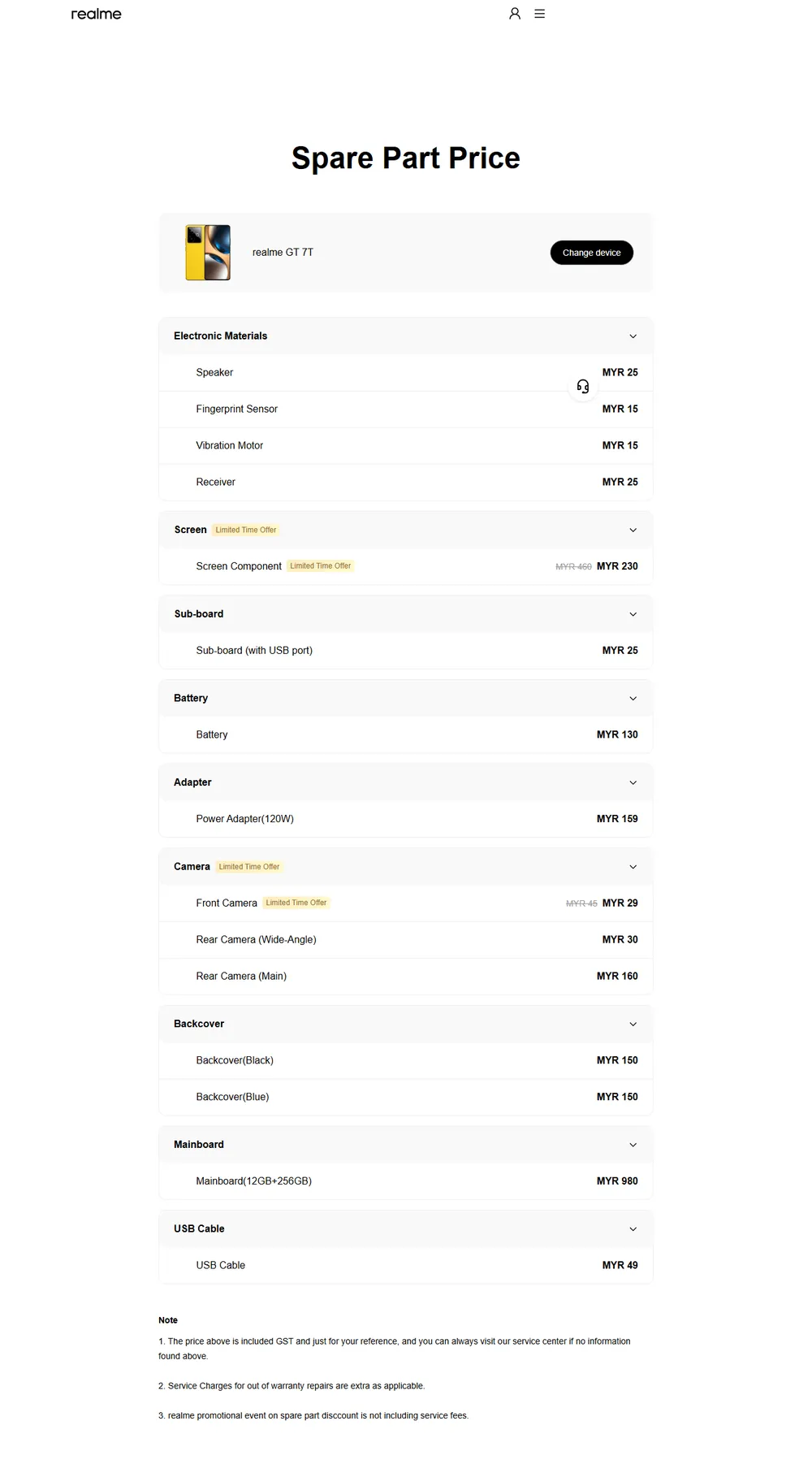Open the hamburger menu icon
The image size is (812, 1460).
pyautogui.click(x=540, y=14)
